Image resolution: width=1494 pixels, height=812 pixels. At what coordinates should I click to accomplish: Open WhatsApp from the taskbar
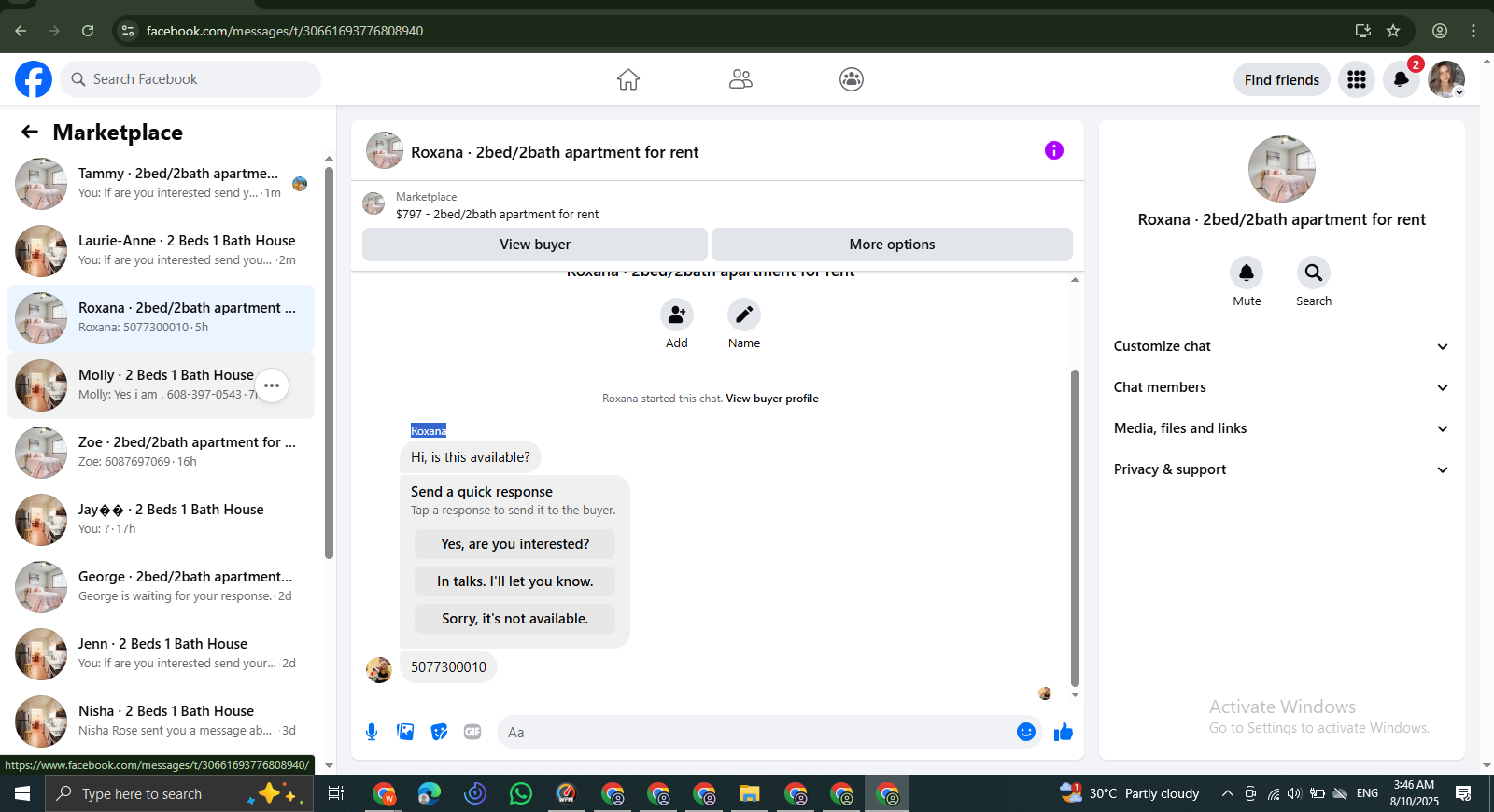[x=521, y=793]
